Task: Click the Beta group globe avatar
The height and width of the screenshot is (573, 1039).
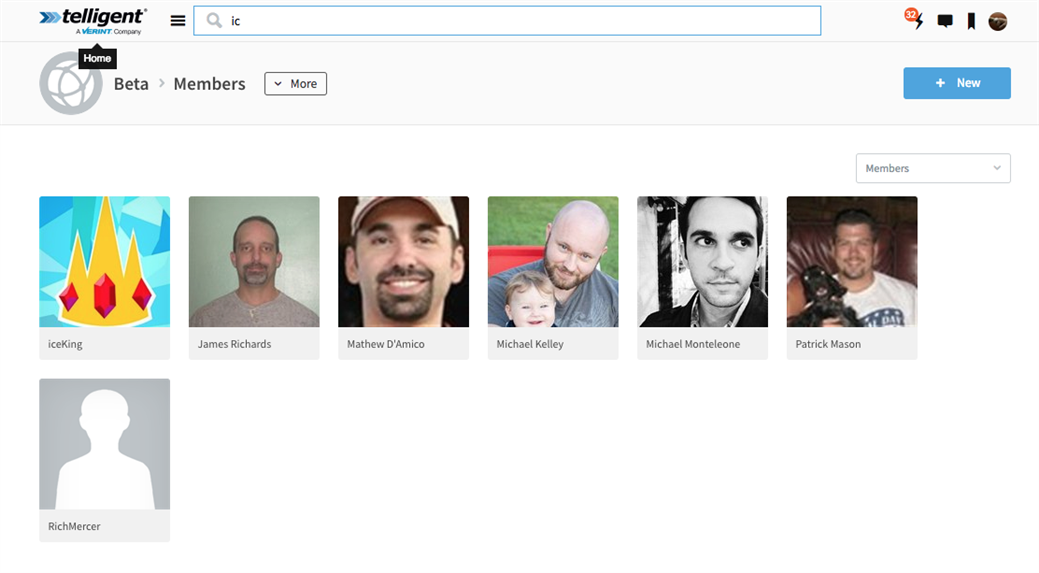Action: 71,83
